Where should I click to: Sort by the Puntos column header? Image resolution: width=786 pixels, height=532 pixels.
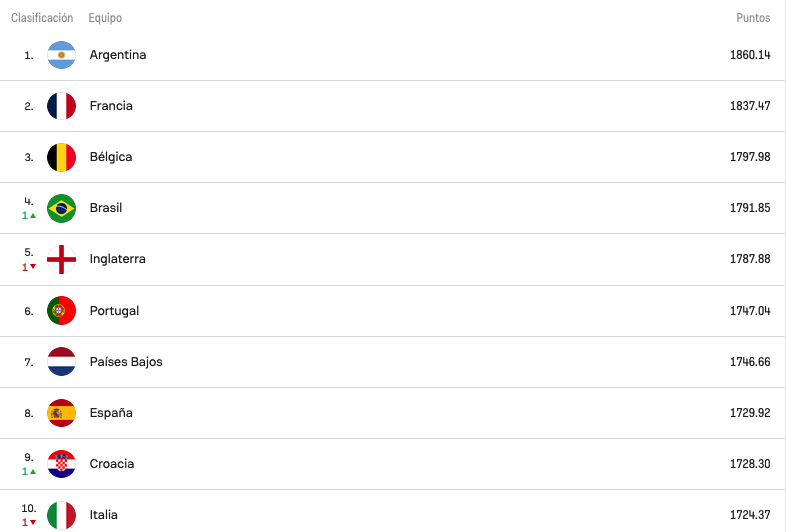(x=753, y=18)
